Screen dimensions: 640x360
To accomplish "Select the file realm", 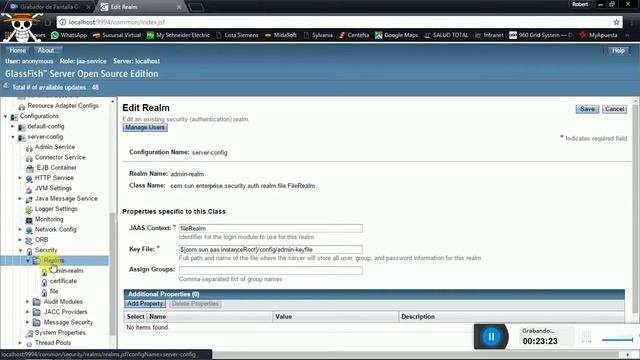I will coord(54,291).
